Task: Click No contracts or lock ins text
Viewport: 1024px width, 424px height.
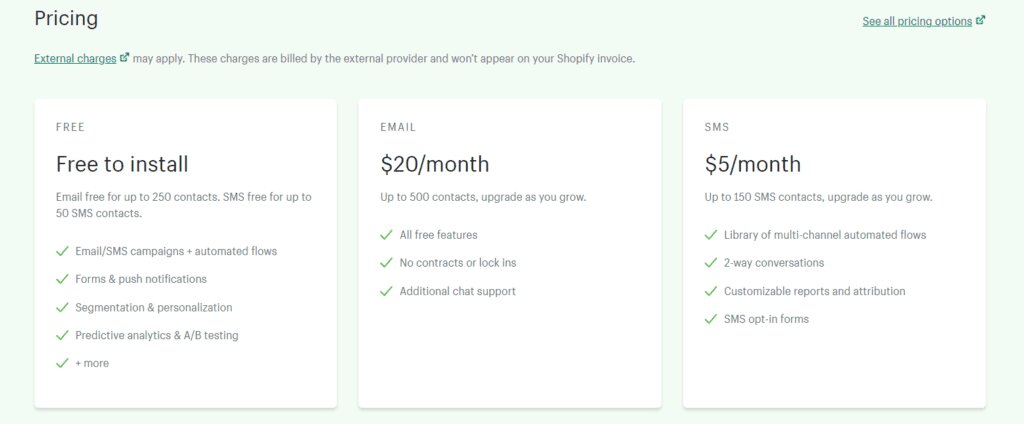Action: 457,263
